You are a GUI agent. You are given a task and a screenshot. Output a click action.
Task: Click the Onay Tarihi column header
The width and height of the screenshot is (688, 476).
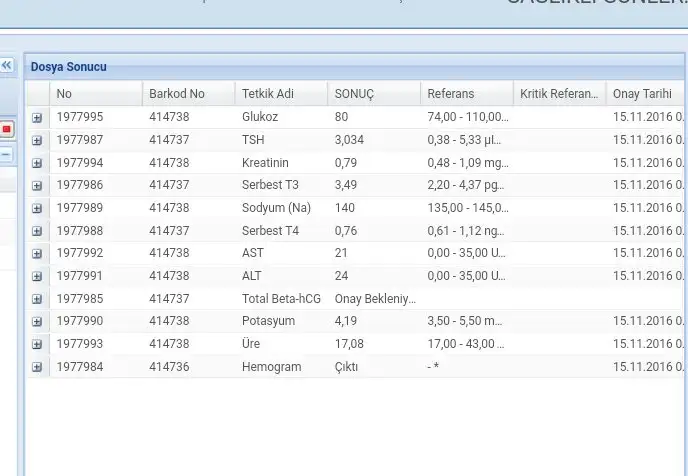(642, 94)
